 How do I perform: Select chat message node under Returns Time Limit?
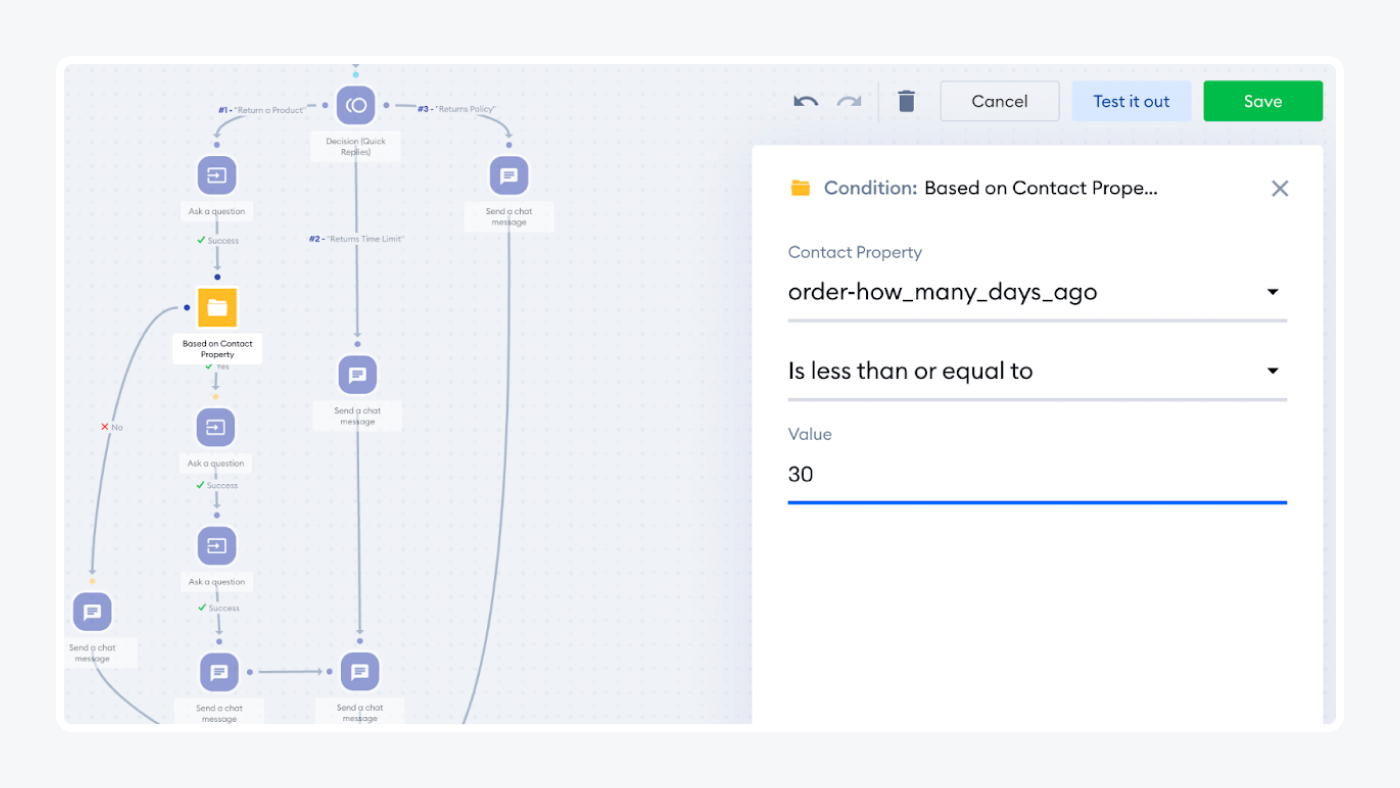[x=357, y=376]
